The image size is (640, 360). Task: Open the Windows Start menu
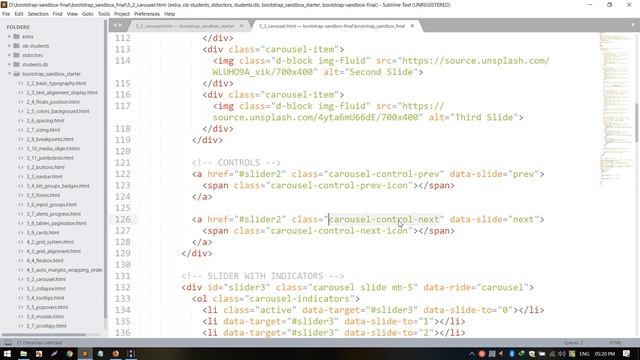pyautogui.click(x=7, y=353)
